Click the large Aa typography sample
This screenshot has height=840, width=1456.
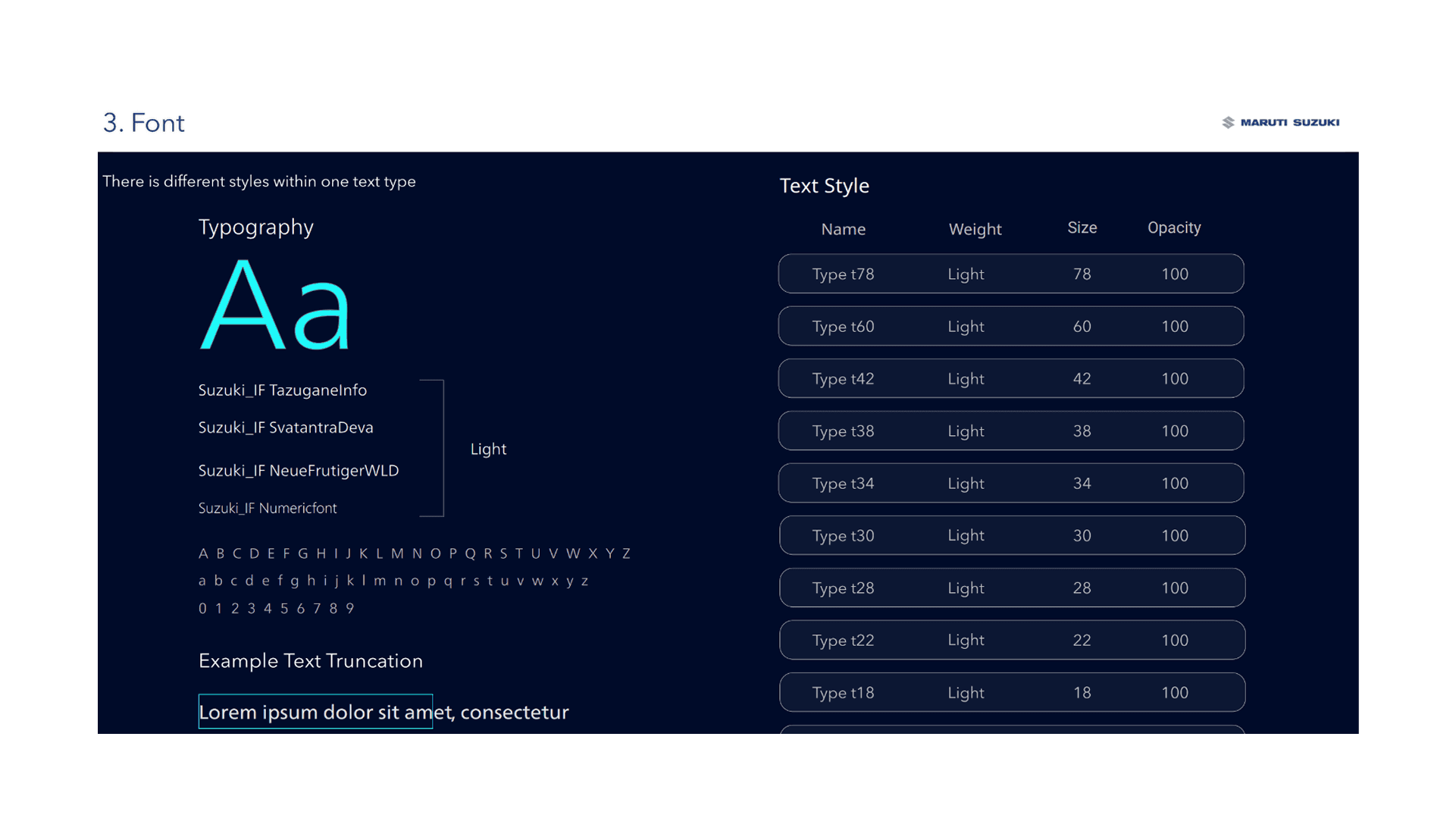click(x=274, y=306)
